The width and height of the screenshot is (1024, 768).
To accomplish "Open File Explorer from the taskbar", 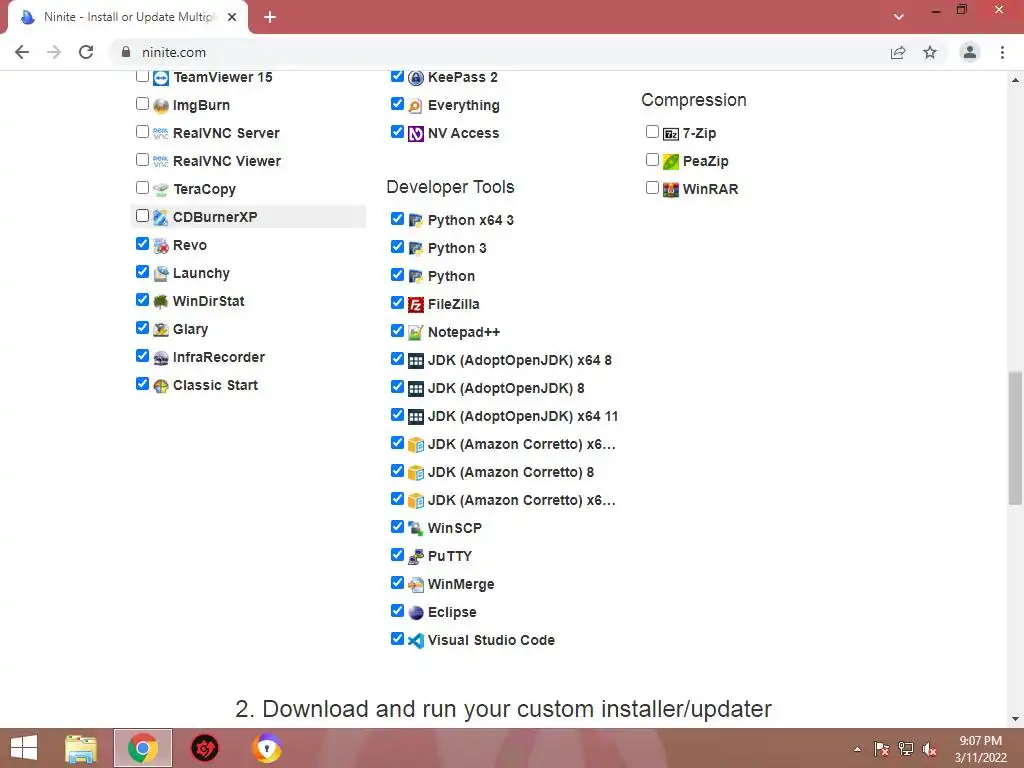I will pos(81,748).
